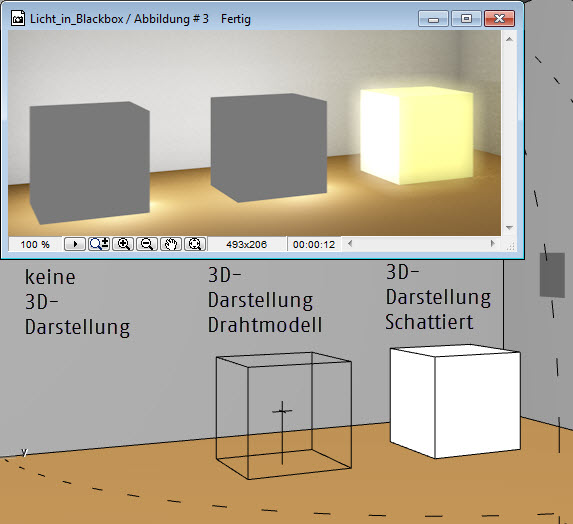
Task: Select the gray wall lamp object at right
Action: 552,275
